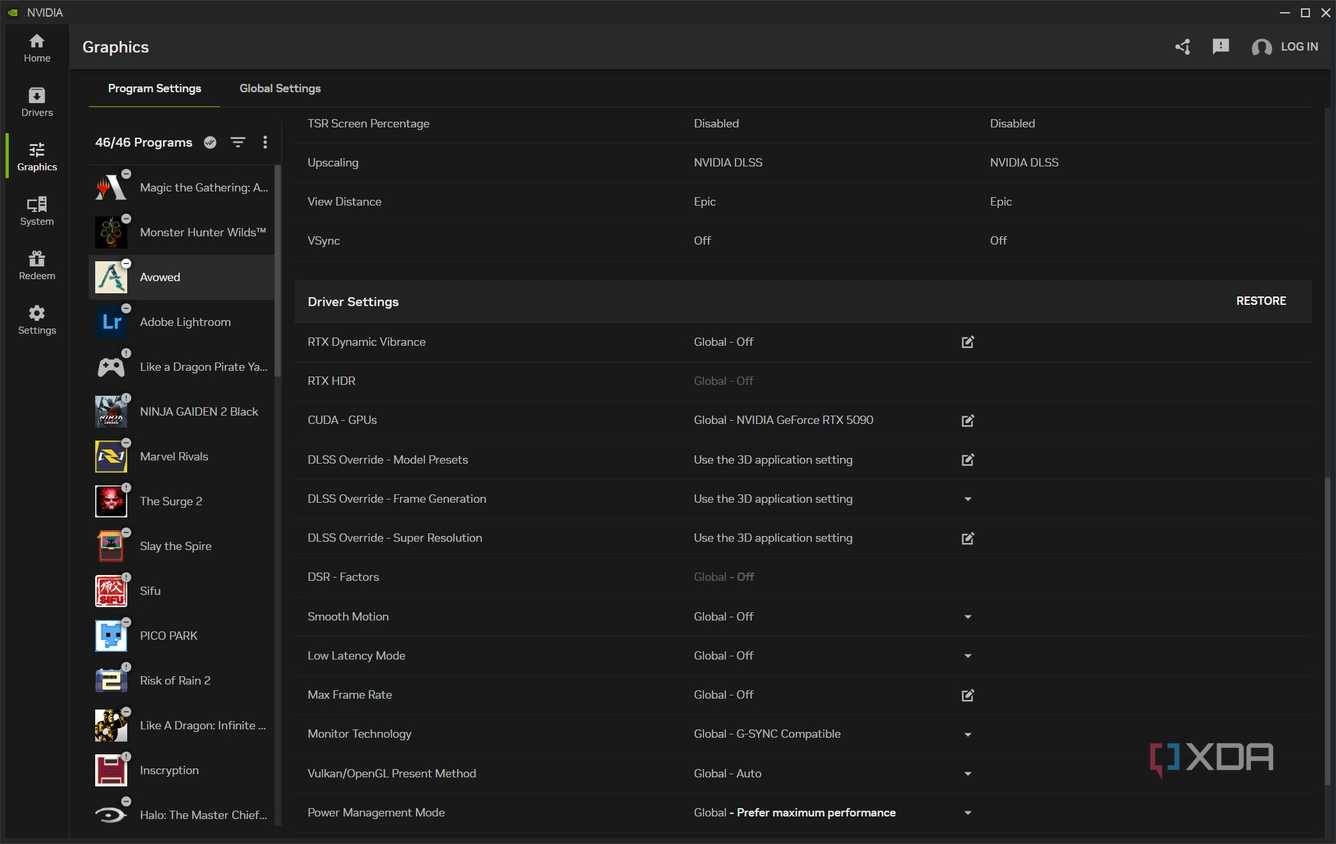Click the Upscaling setting row label
The height and width of the screenshot is (844, 1336).
pyautogui.click(x=333, y=162)
